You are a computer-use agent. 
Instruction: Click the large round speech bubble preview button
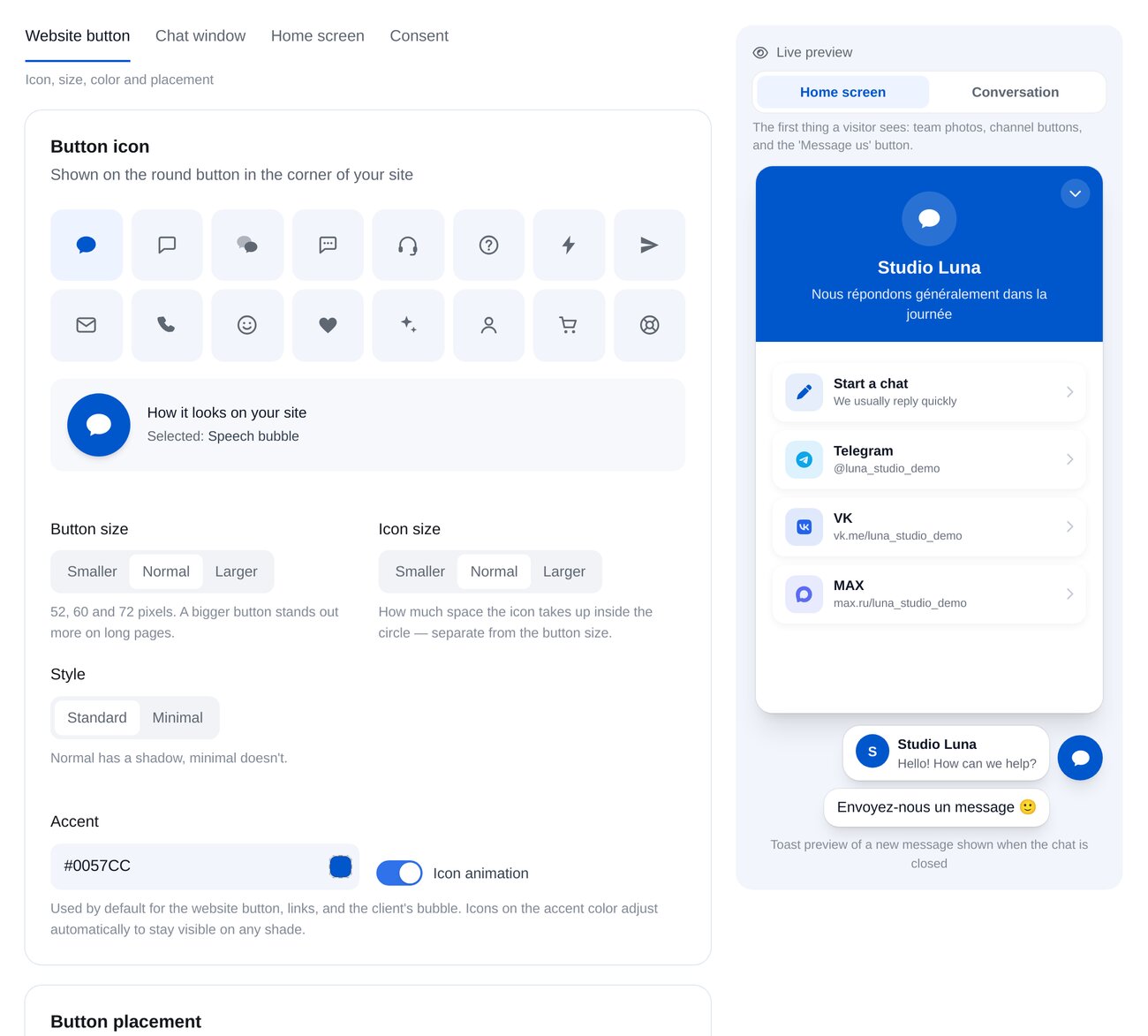click(99, 425)
